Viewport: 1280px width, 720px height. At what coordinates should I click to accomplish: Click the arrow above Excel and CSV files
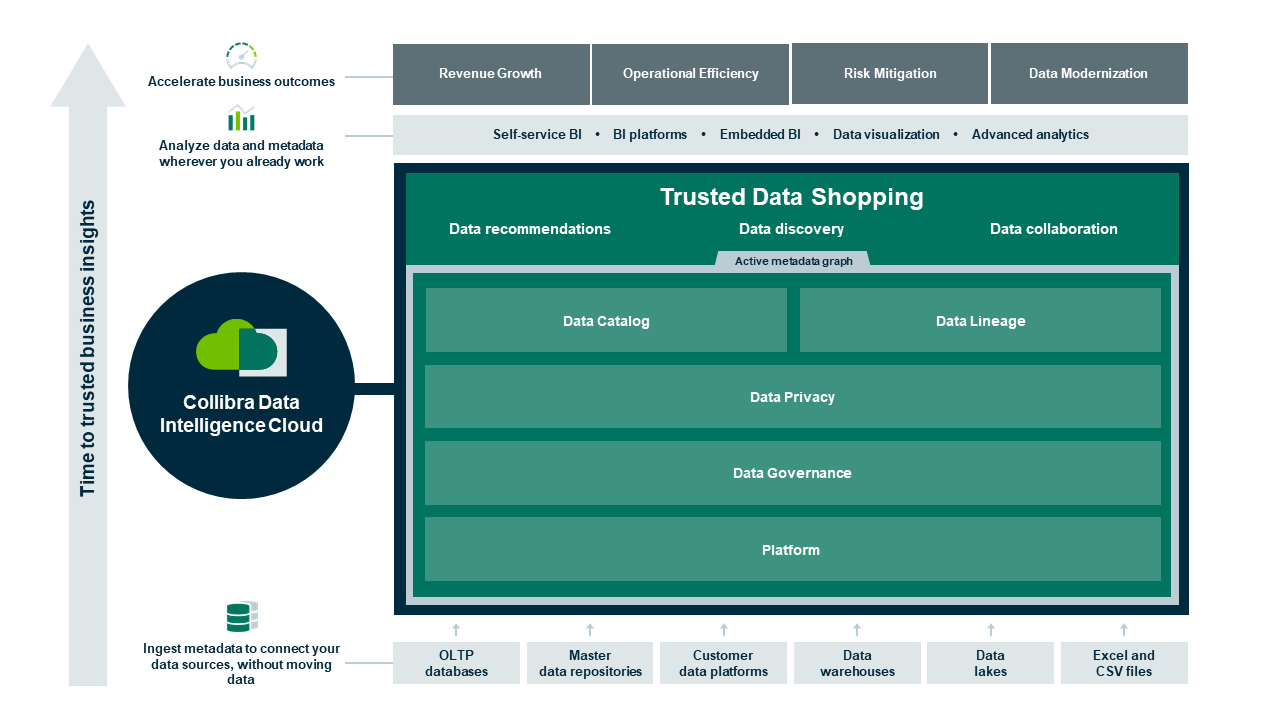(1124, 630)
